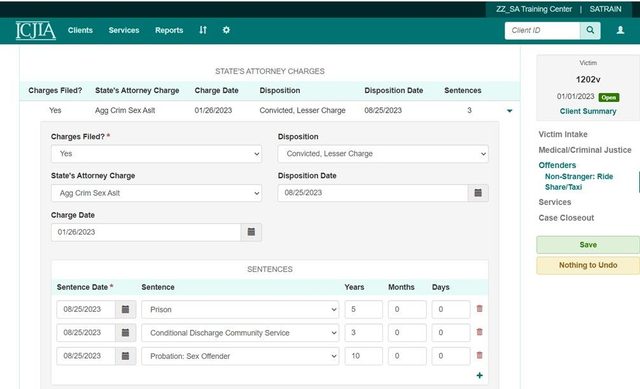Select Non-Stranger: Ride Share/Taxi offender
The height and width of the screenshot is (389, 640).
coord(579,182)
